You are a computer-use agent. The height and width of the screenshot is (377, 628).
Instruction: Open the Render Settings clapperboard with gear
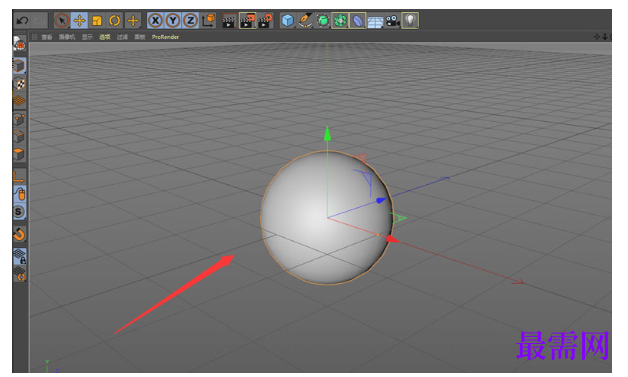pos(265,20)
